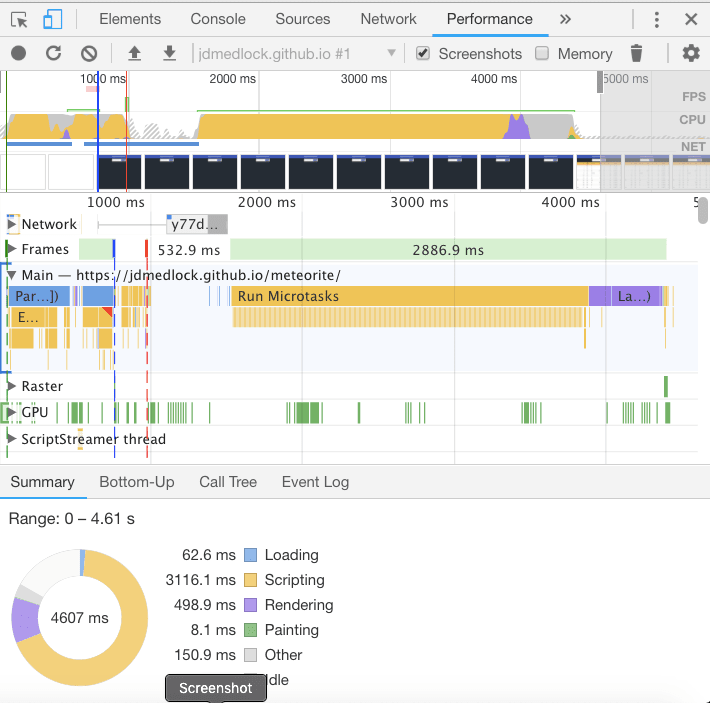Expand the GPU track
The width and height of the screenshot is (710, 703).
[x=11, y=412]
